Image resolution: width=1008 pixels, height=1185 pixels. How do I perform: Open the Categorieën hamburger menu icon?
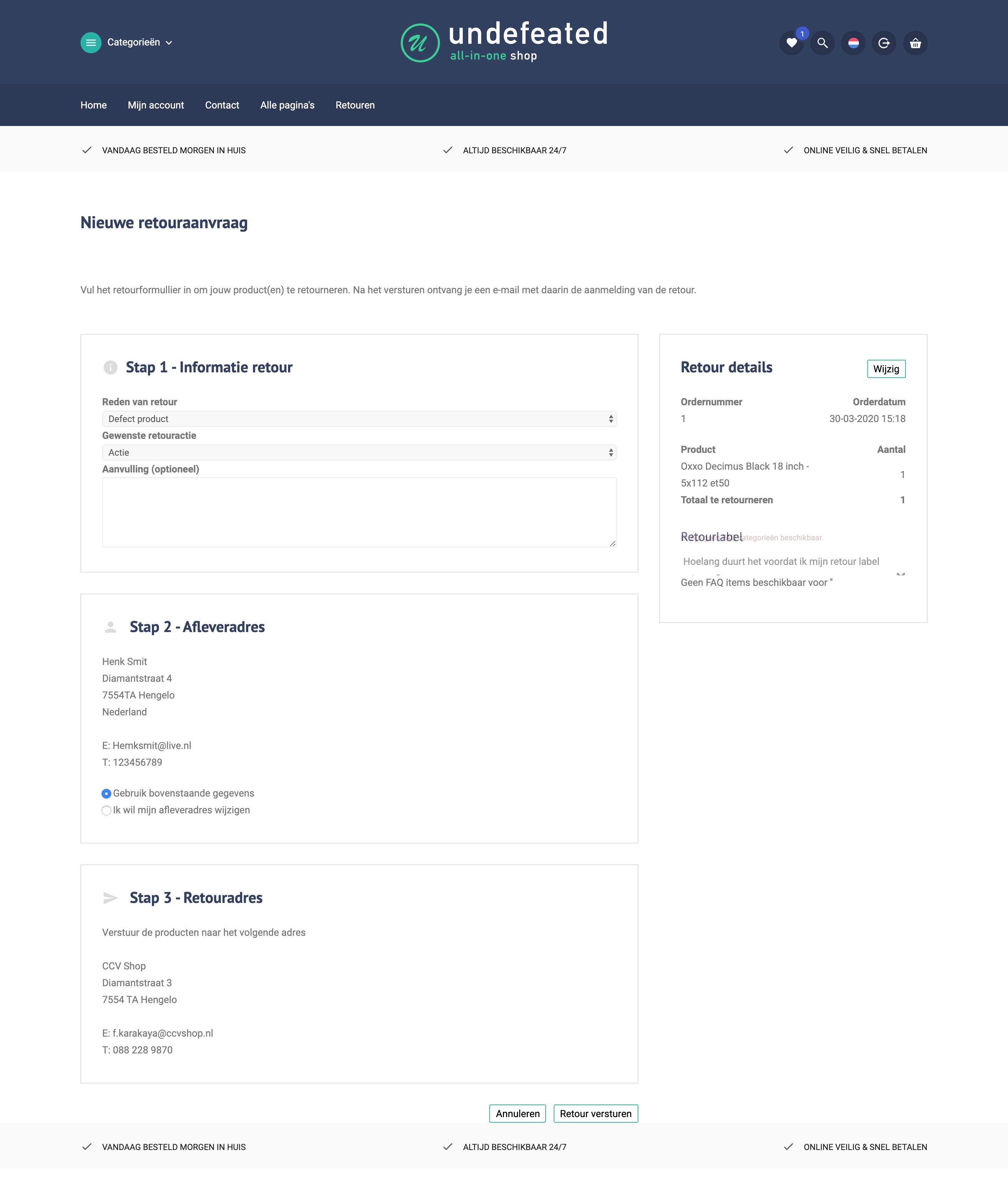[x=91, y=42]
